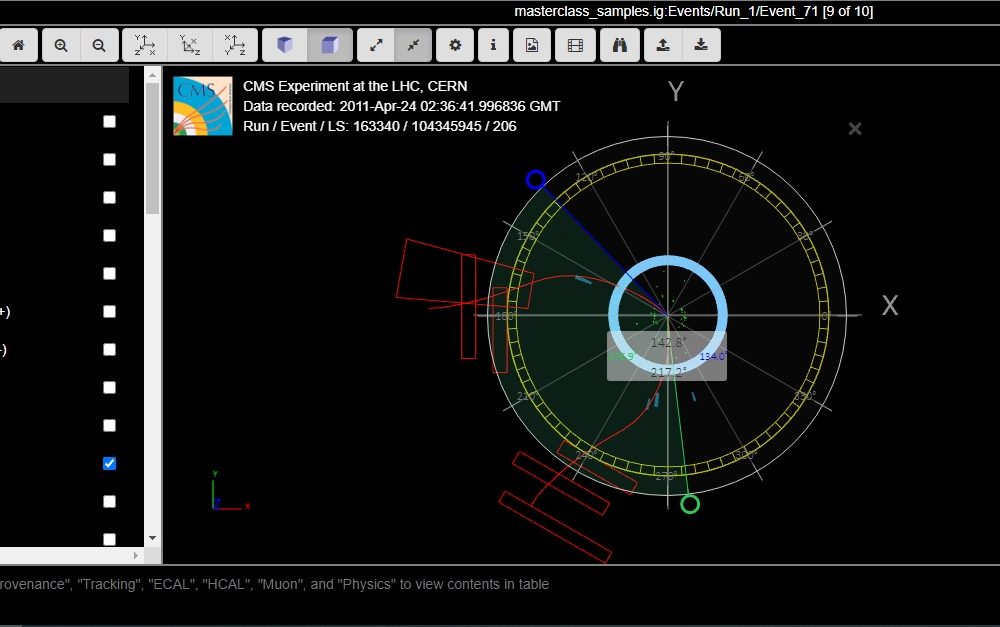Screen dimensions: 1000x627
Task: Select the orthographic projection cube icon
Action: [329, 45]
